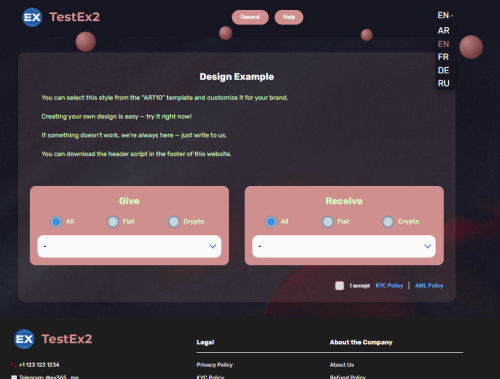The height and width of the screenshot is (379, 500).
Task: Select the All radio under Receive
Action: (x=271, y=222)
